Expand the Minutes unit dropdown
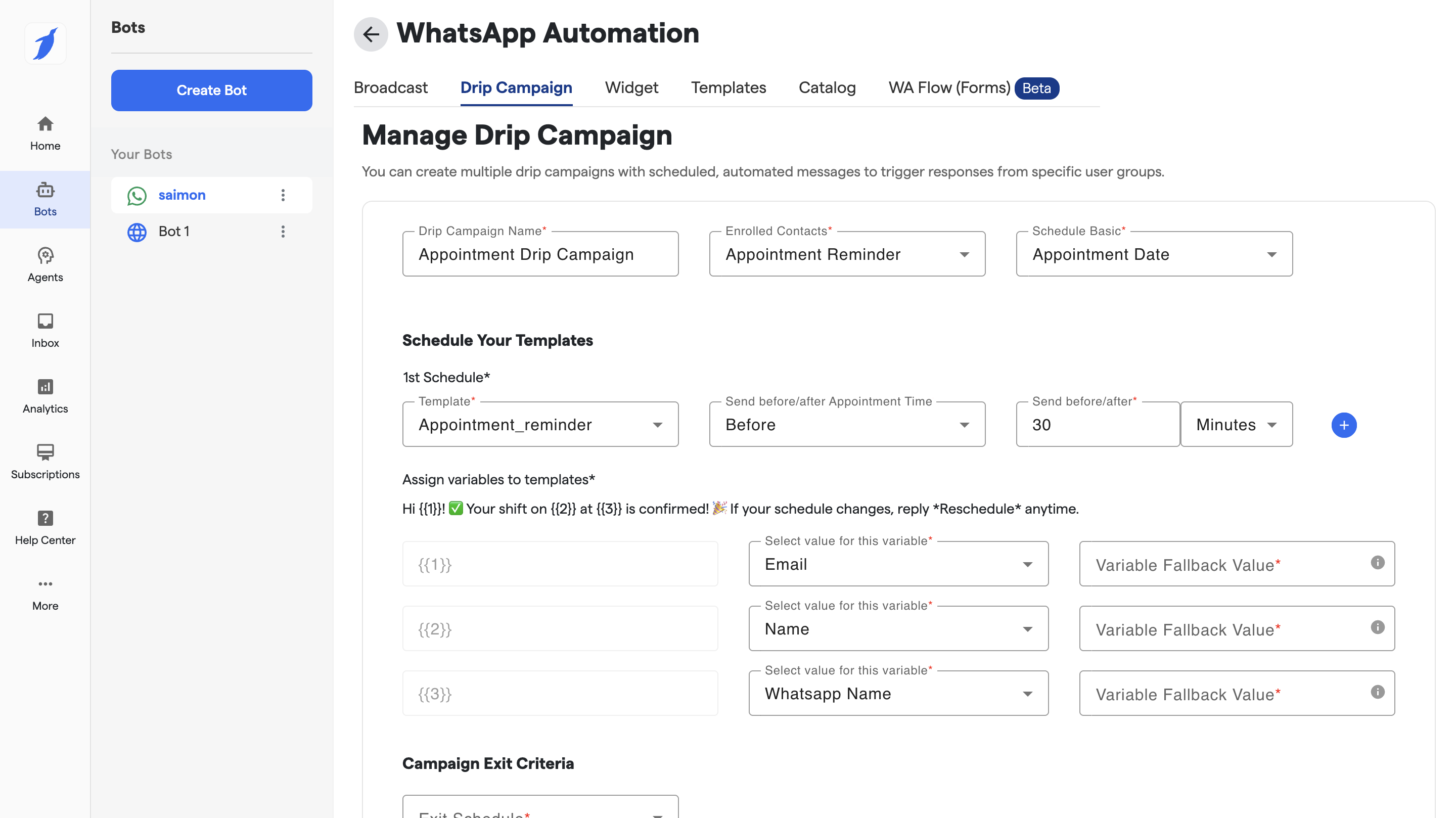The width and height of the screenshot is (1456, 818). pos(1236,425)
